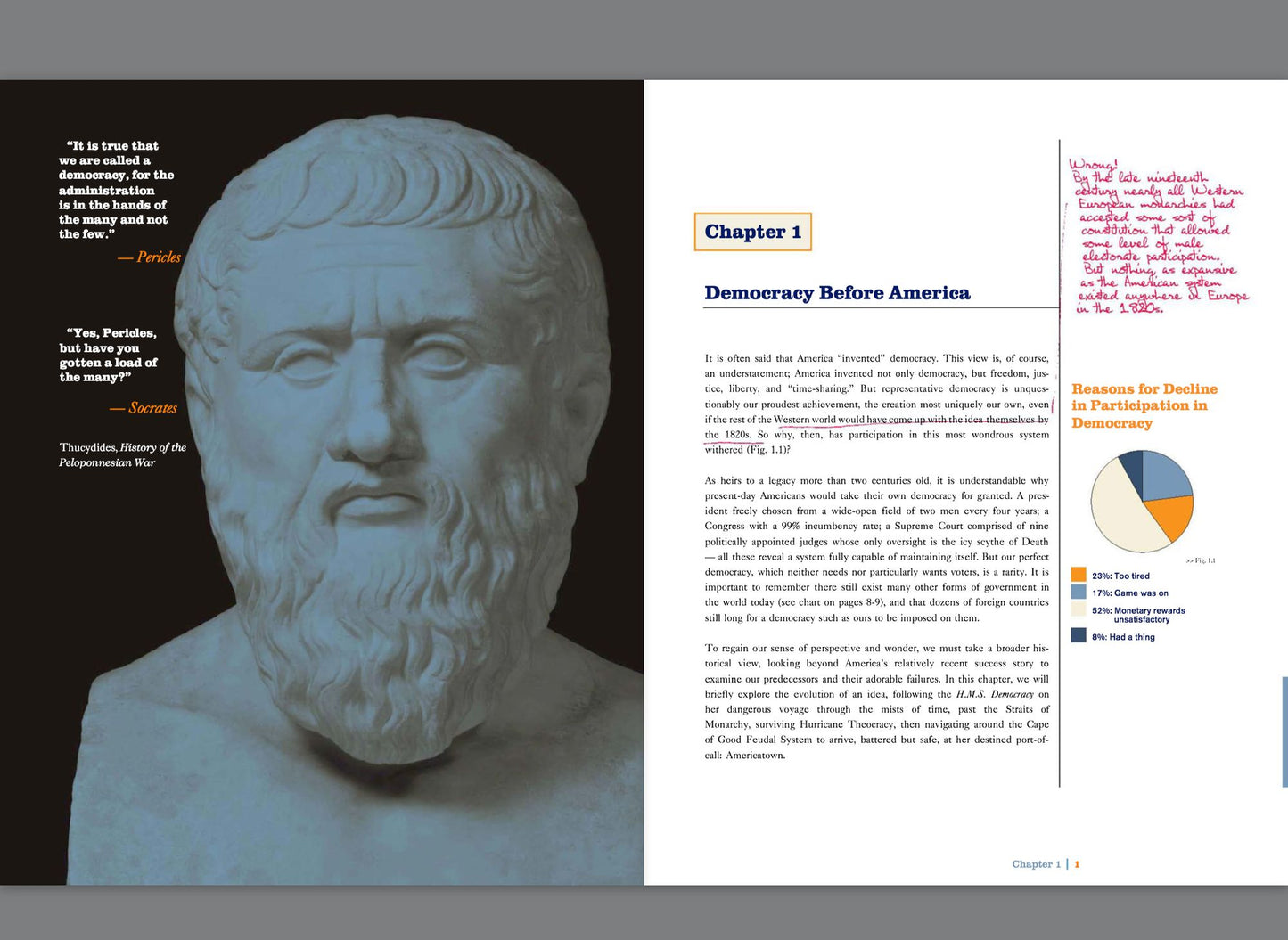Click the 'Democracy Before America' title
This screenshot has height=940, width=1288.
coord(837,293)
